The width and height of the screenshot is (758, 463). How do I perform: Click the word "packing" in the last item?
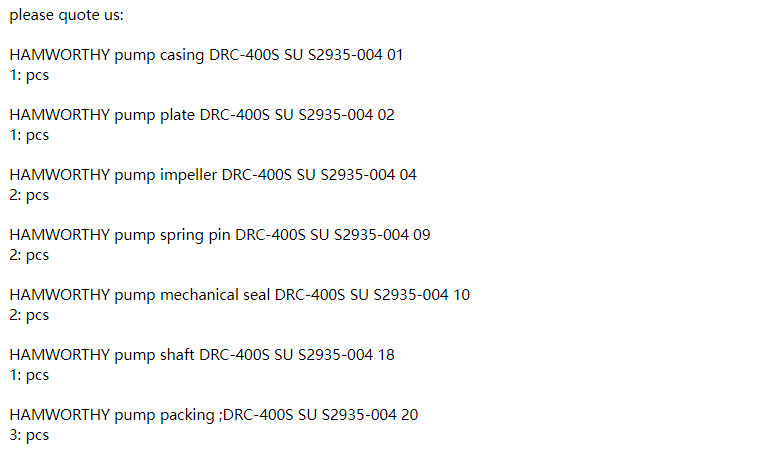click(x=187, y=415)
